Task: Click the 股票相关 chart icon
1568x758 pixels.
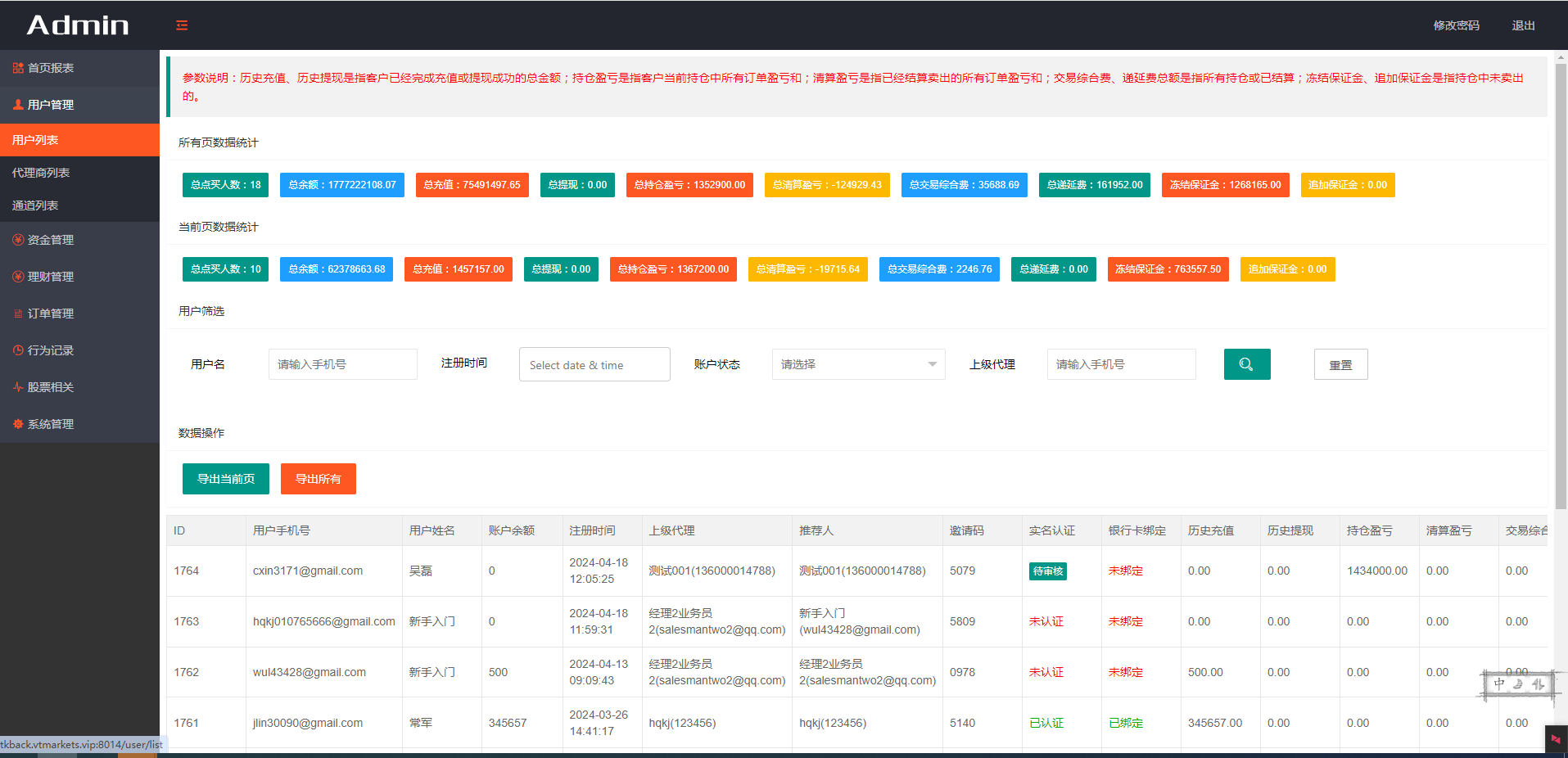Action: (18, 387)
